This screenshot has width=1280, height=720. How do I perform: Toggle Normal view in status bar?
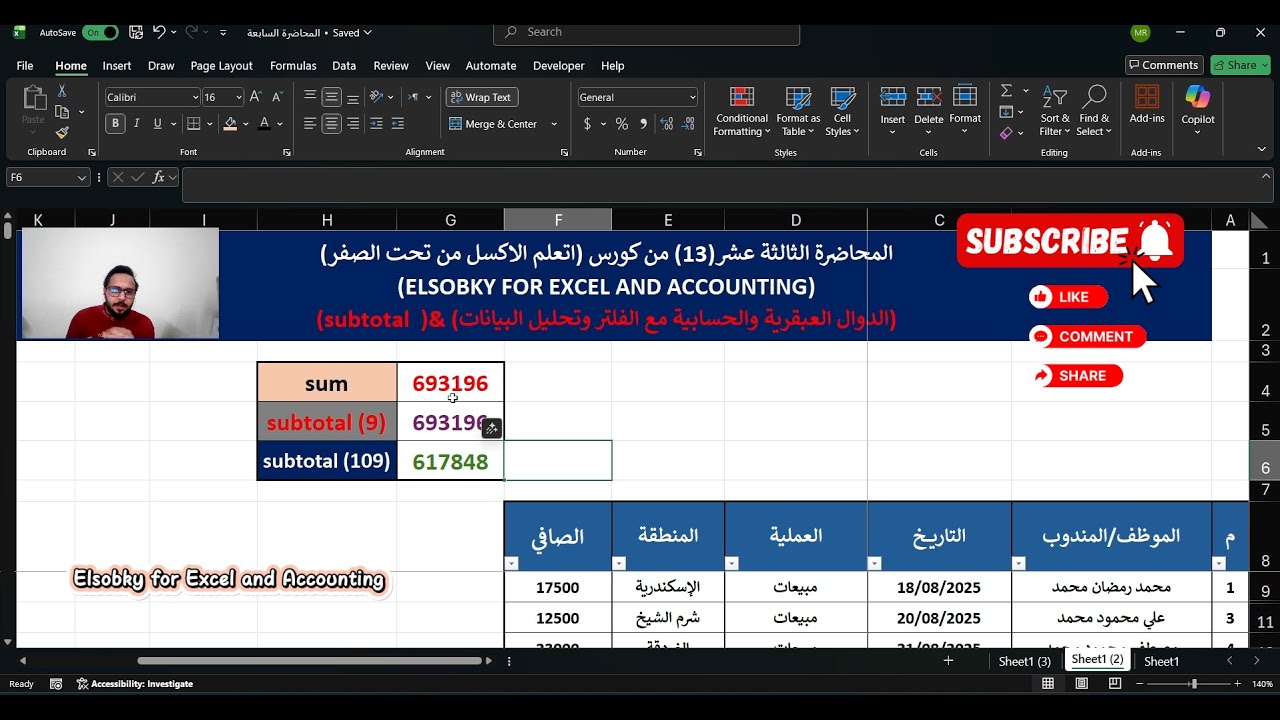pyautogui.click(x=1048, y=684)
